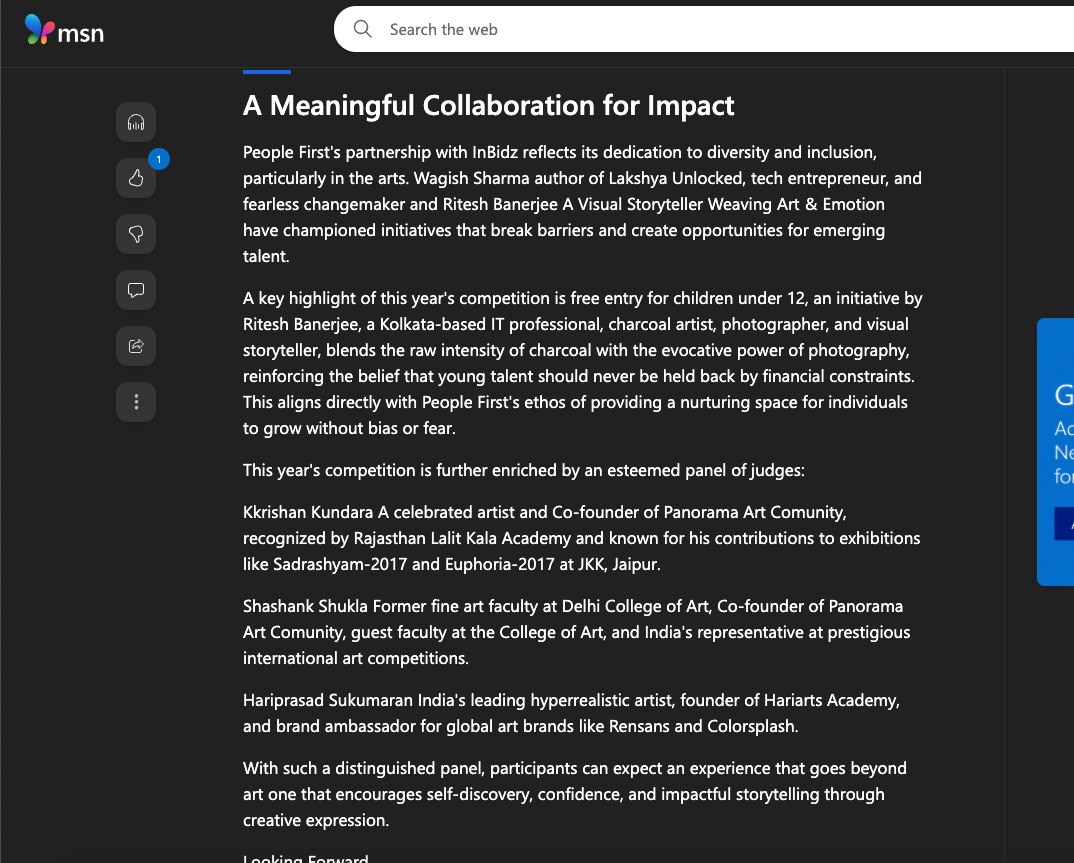Screen dimensions: 1074x863
Task: Click the paragraph starting "People First's partnership"
Action: pyautogui.click(x=582, y=204)
